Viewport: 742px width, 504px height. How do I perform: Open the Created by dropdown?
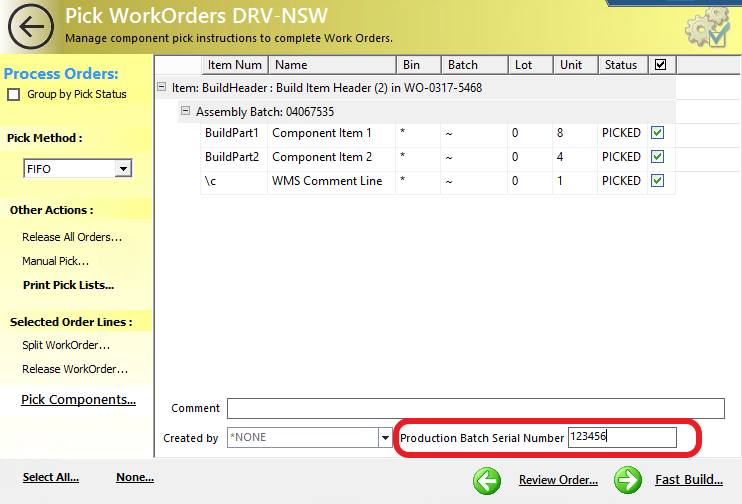pyautogui.click(x=385, y=438)
